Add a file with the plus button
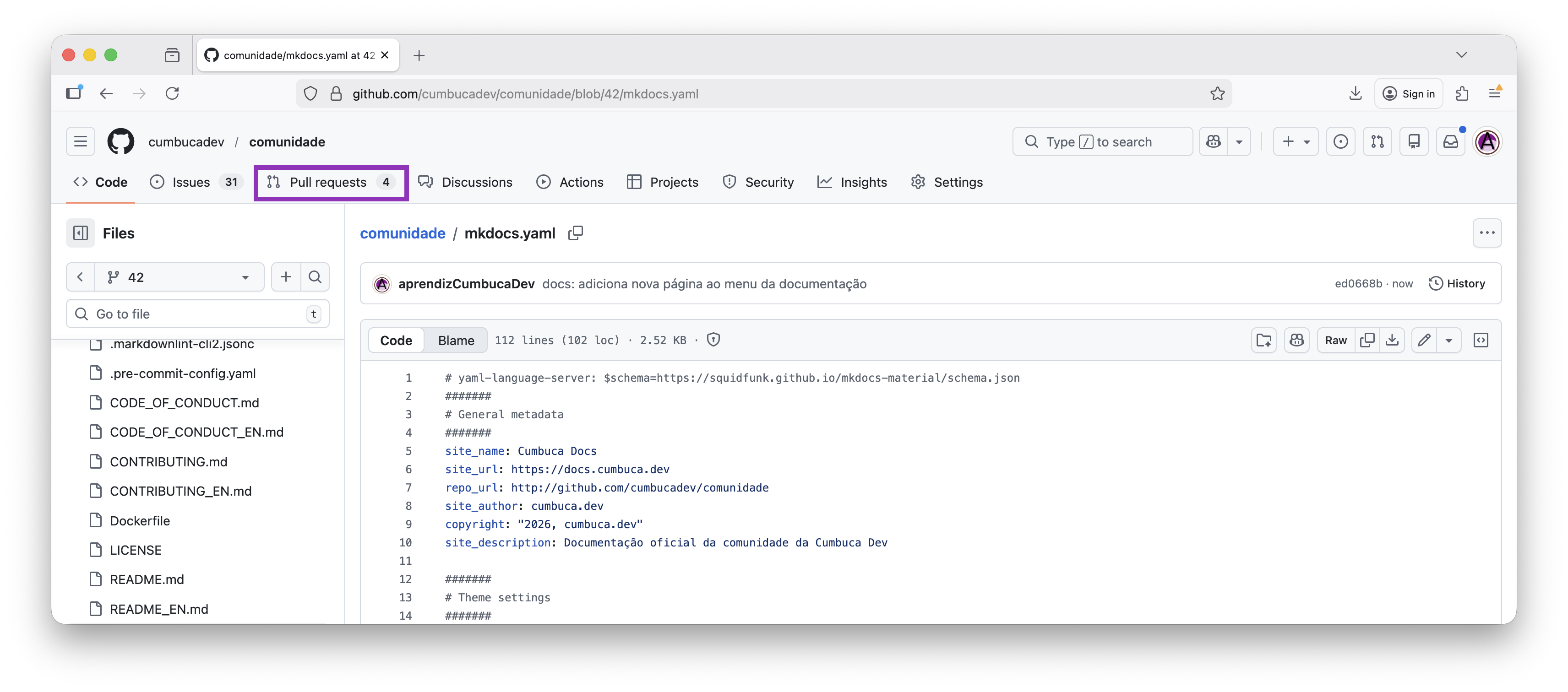 point(285,277)
